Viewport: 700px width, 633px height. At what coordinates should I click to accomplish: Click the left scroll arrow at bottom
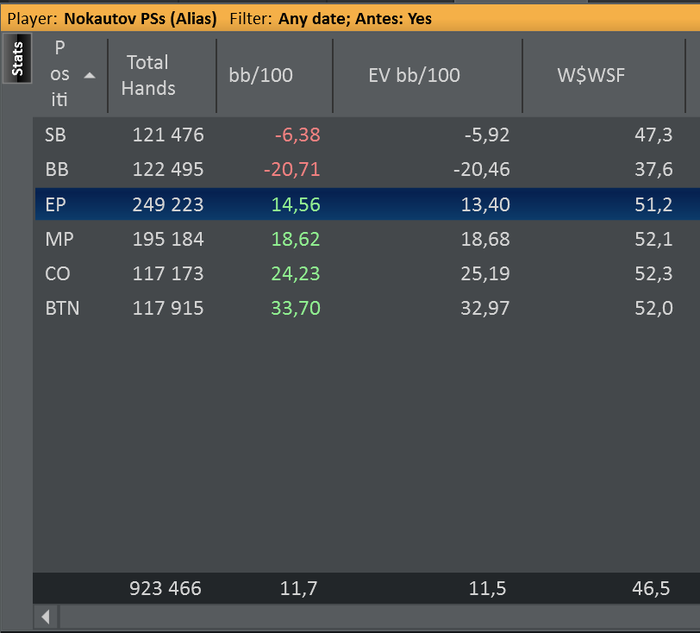pyautogui.click(x=46, y=617)
